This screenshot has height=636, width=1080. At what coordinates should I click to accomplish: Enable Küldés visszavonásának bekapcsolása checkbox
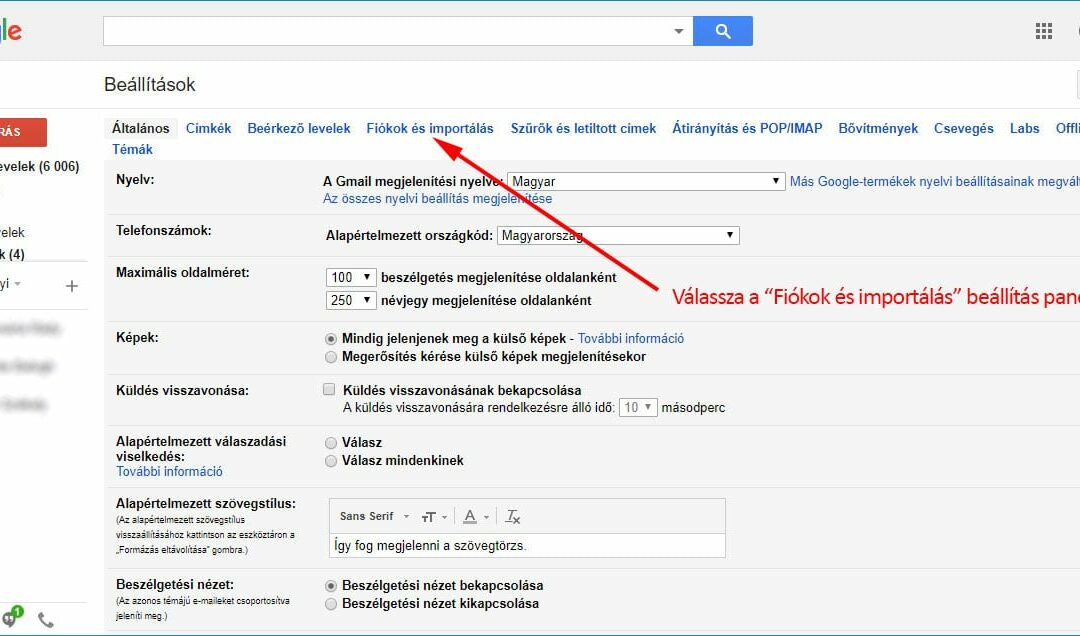pyautogui.click(x=329, y=389)
